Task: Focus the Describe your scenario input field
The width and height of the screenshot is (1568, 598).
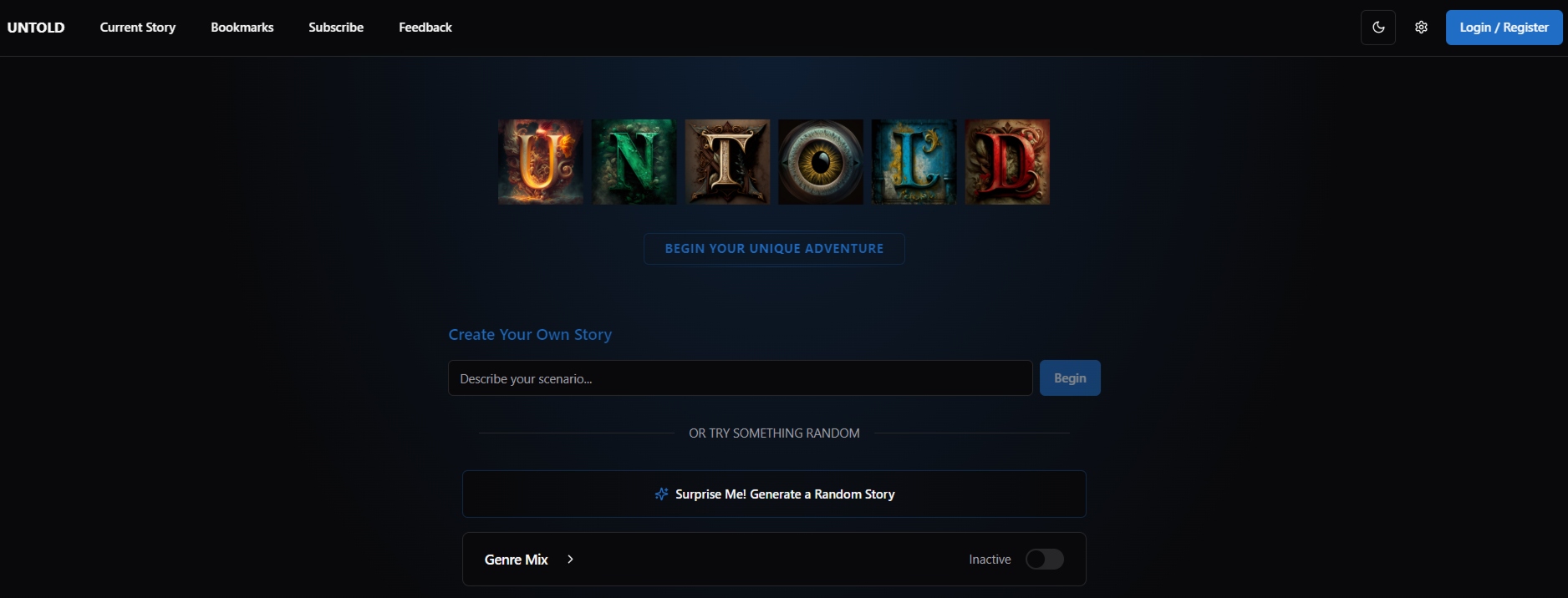Action: pyautogui.click(x=740, y=378)
